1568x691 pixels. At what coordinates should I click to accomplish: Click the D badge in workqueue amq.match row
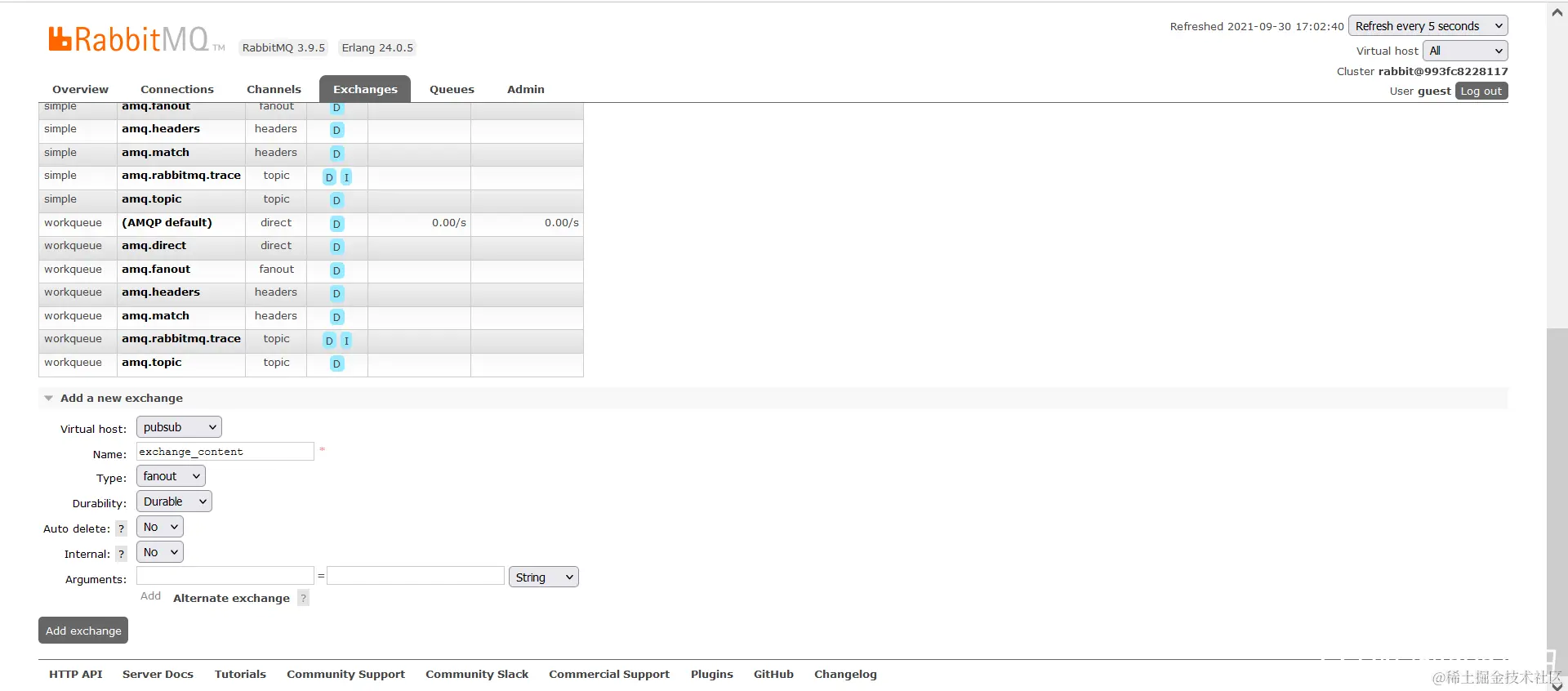336,317
